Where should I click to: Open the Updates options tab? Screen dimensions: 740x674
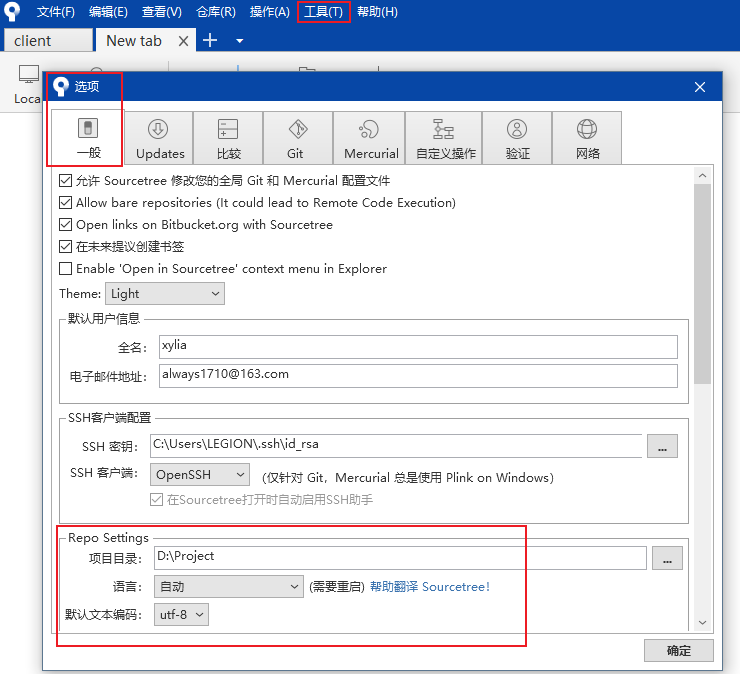tap(160, 138)
